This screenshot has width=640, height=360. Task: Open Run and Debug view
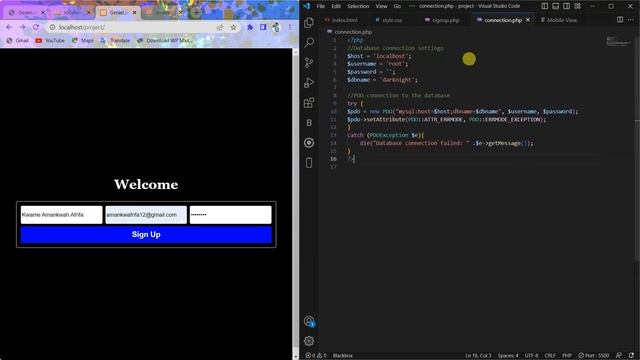pos(309,82)
